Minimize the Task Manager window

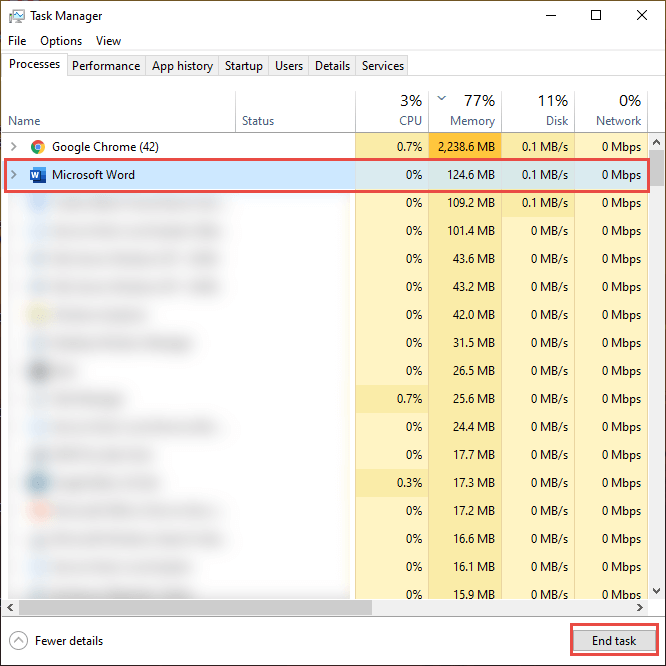(551, 16)
